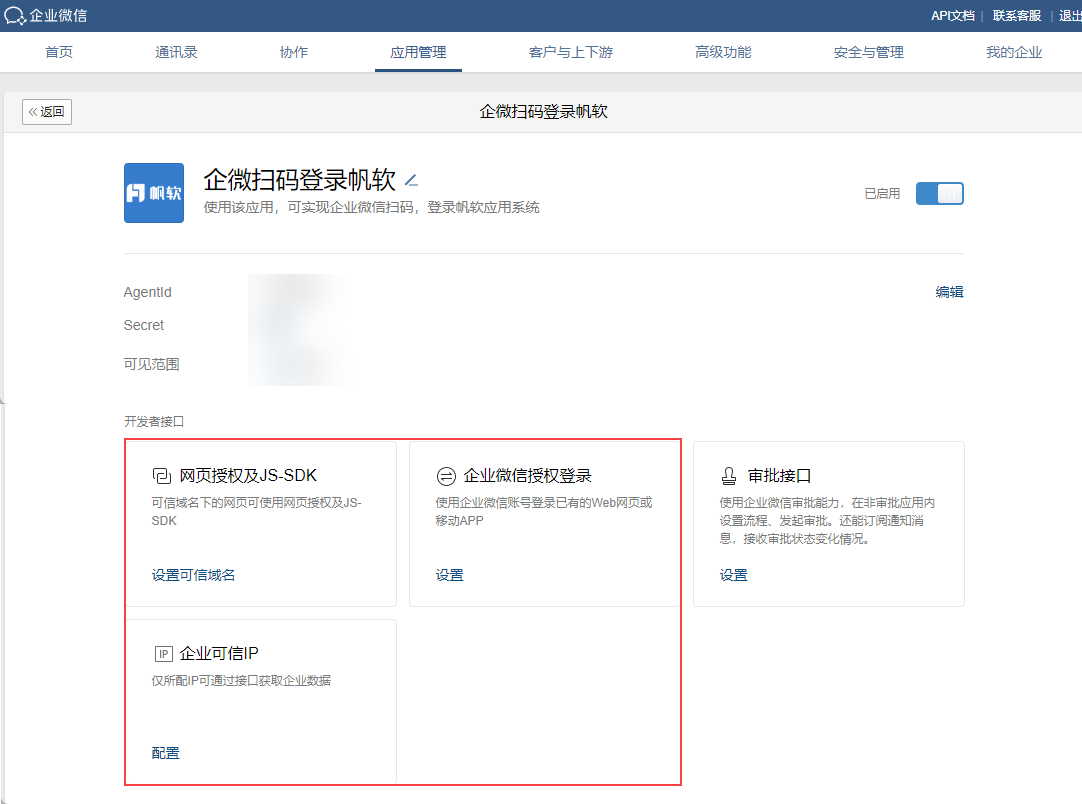Viewport: 1082px width, 804px height.
Task: Click the 联系客服 link
Action: [1016, 15]
